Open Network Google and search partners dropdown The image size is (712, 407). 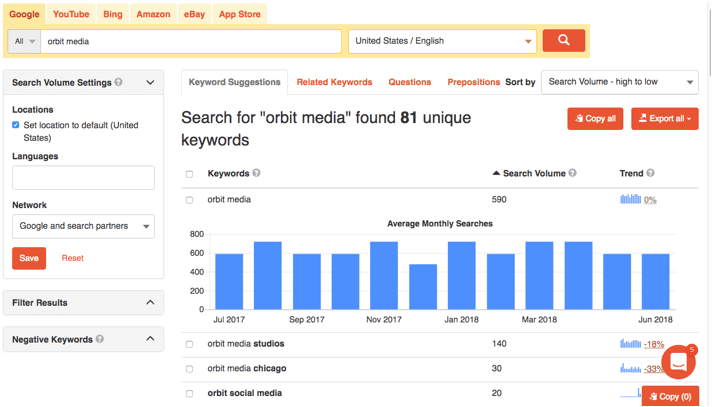pyautogui.click(x=83, y=226)
